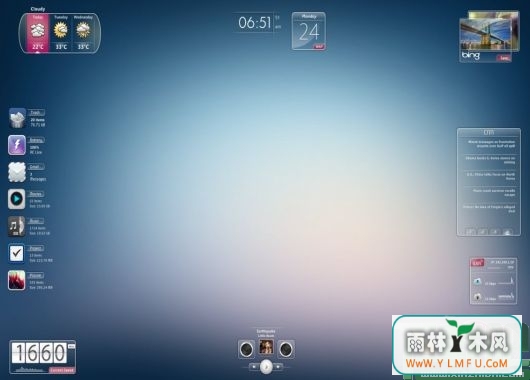Open the first CNN news headline
The height and width of the screenshot is (380, 530).
tap(491, 144)
